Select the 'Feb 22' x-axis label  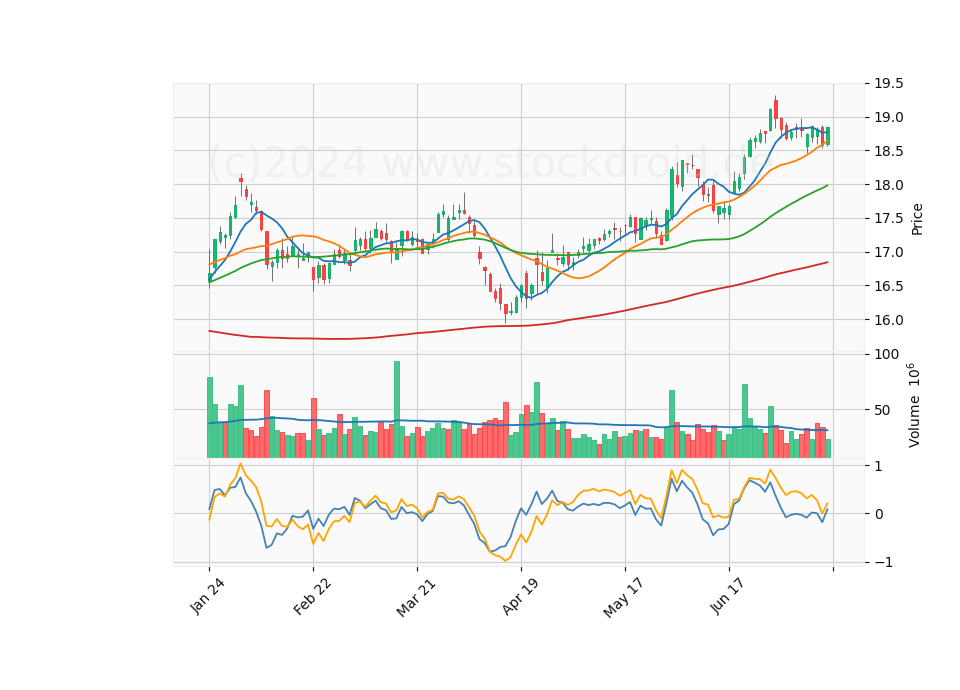point(312,596)
